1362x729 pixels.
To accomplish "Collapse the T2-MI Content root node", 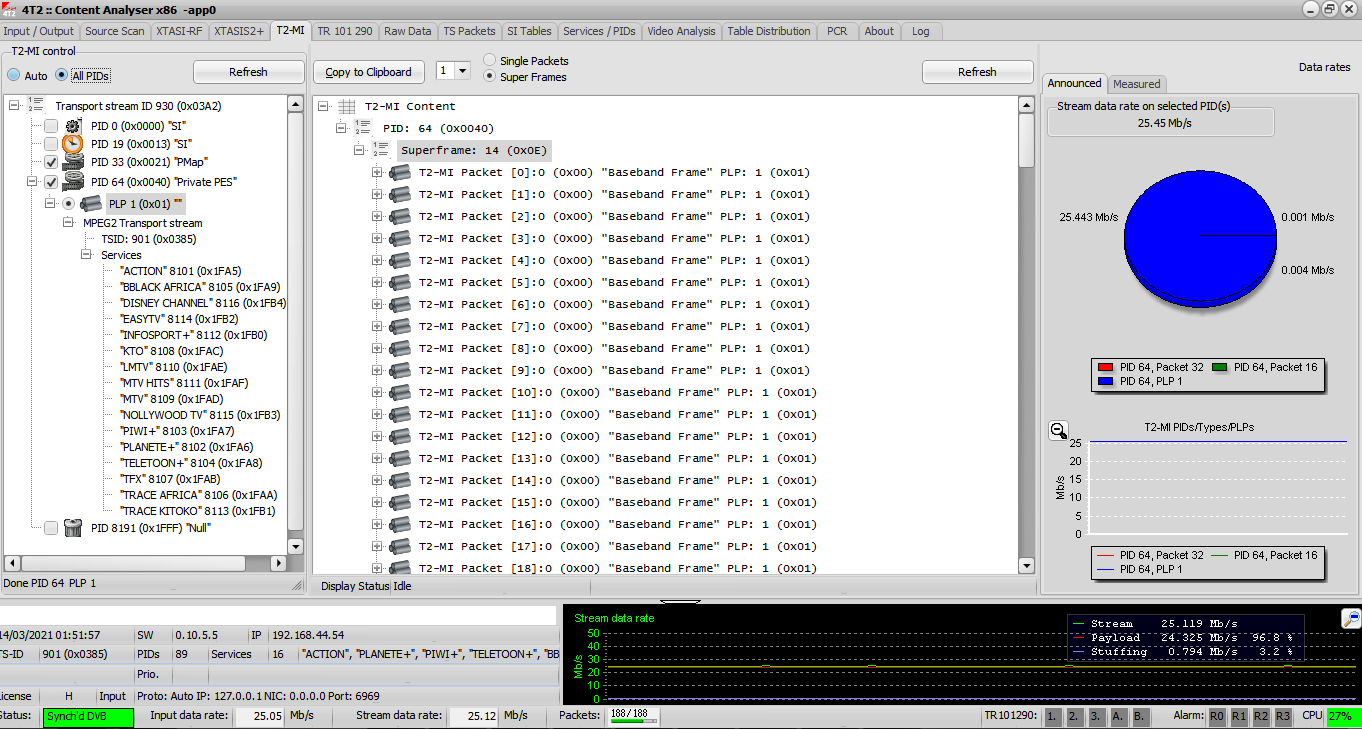I will pos(323,106).
